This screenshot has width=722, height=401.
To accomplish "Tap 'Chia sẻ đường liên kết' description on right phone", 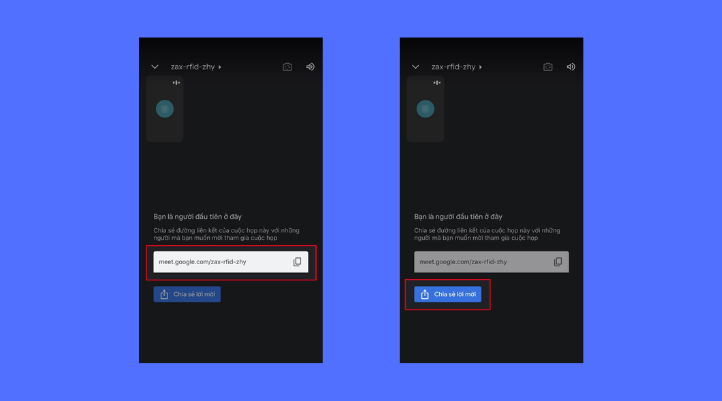I will pos(487,234).
